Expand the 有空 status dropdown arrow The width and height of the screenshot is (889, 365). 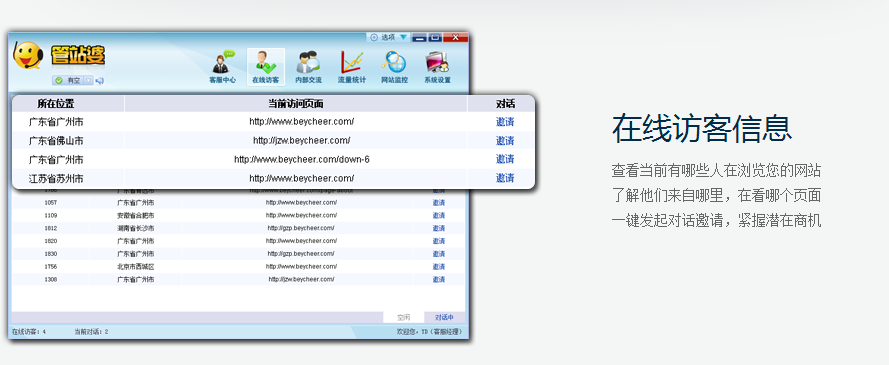point(88,80)
